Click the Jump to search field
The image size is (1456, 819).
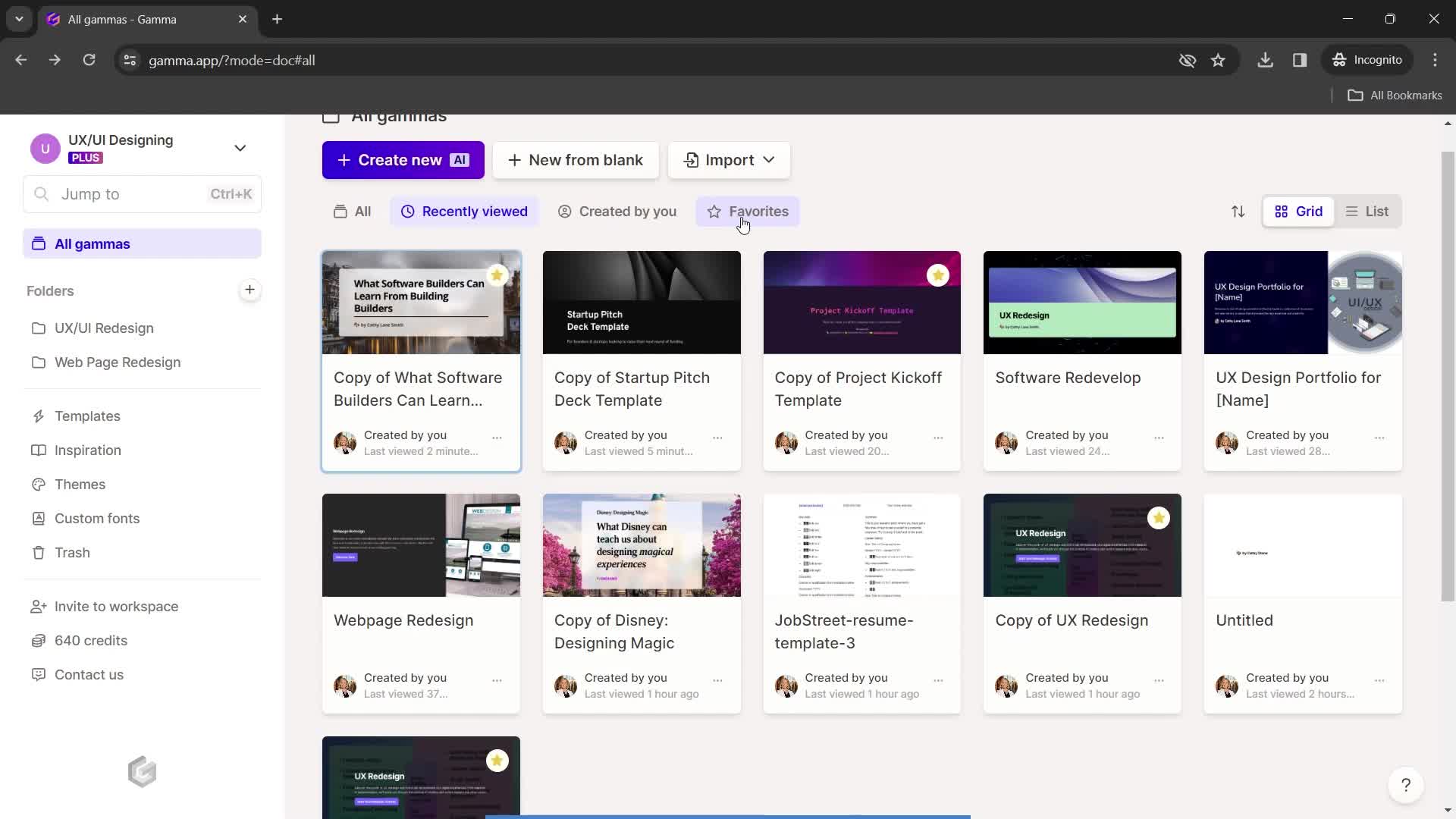[x=142, y=194]
